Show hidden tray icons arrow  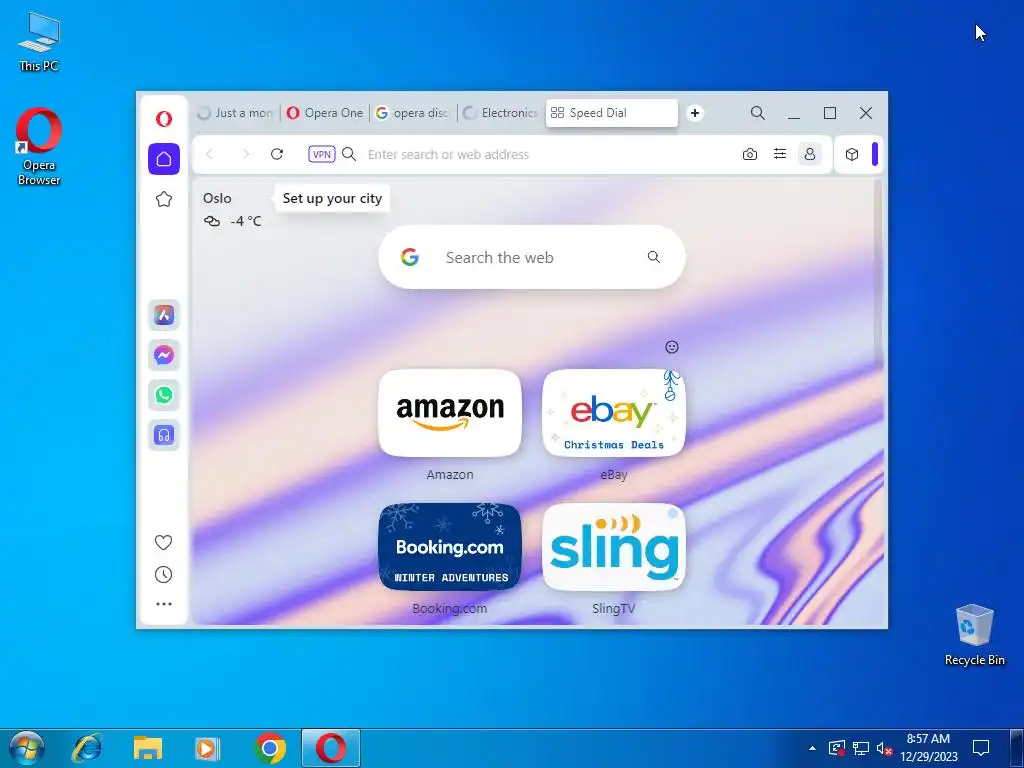tap(812, 748)
